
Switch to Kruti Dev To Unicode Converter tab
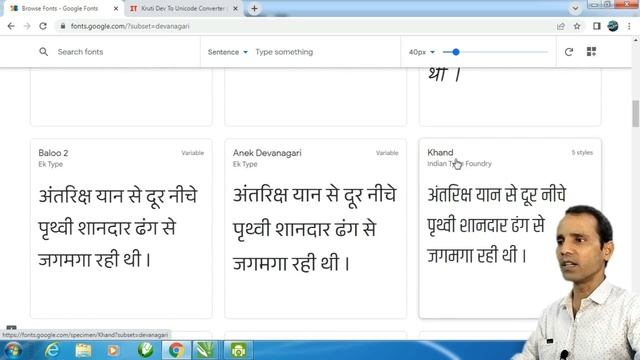click(183, 8)
